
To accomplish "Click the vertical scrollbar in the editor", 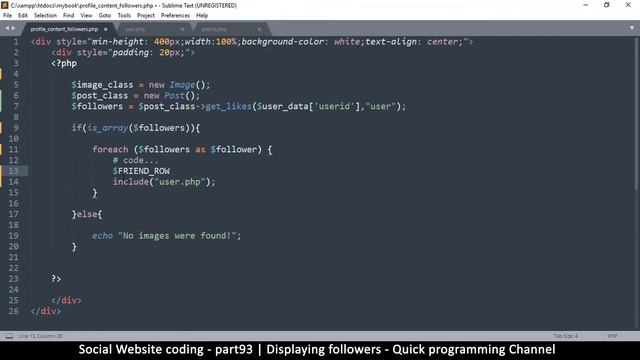I will coord(637,113).
